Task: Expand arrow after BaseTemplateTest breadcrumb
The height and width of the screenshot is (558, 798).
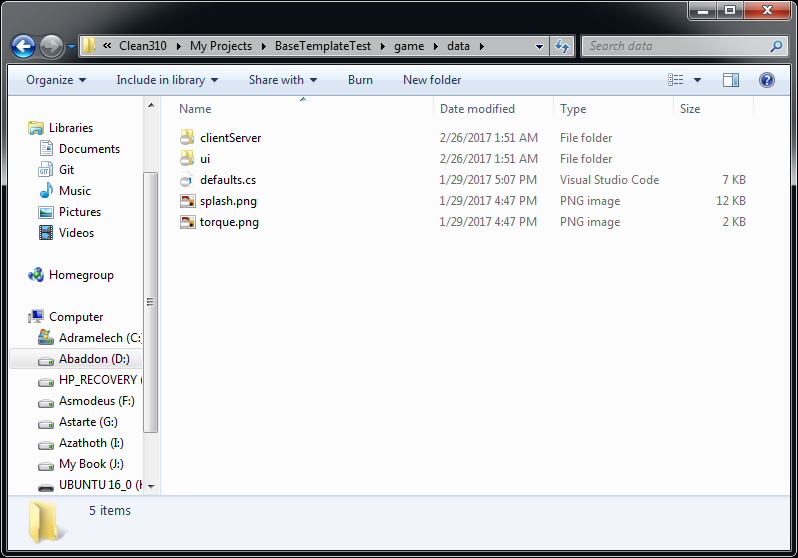Action: point(382,46)
